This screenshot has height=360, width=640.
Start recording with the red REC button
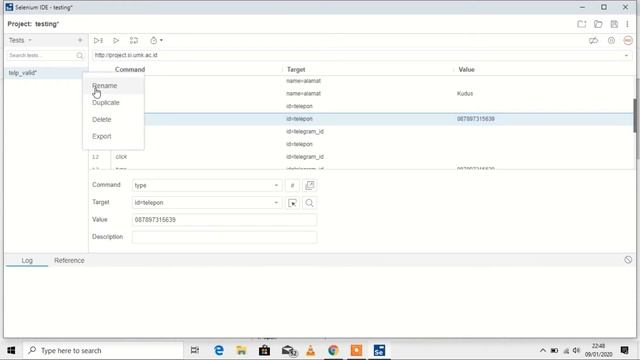tap(628, 40)
